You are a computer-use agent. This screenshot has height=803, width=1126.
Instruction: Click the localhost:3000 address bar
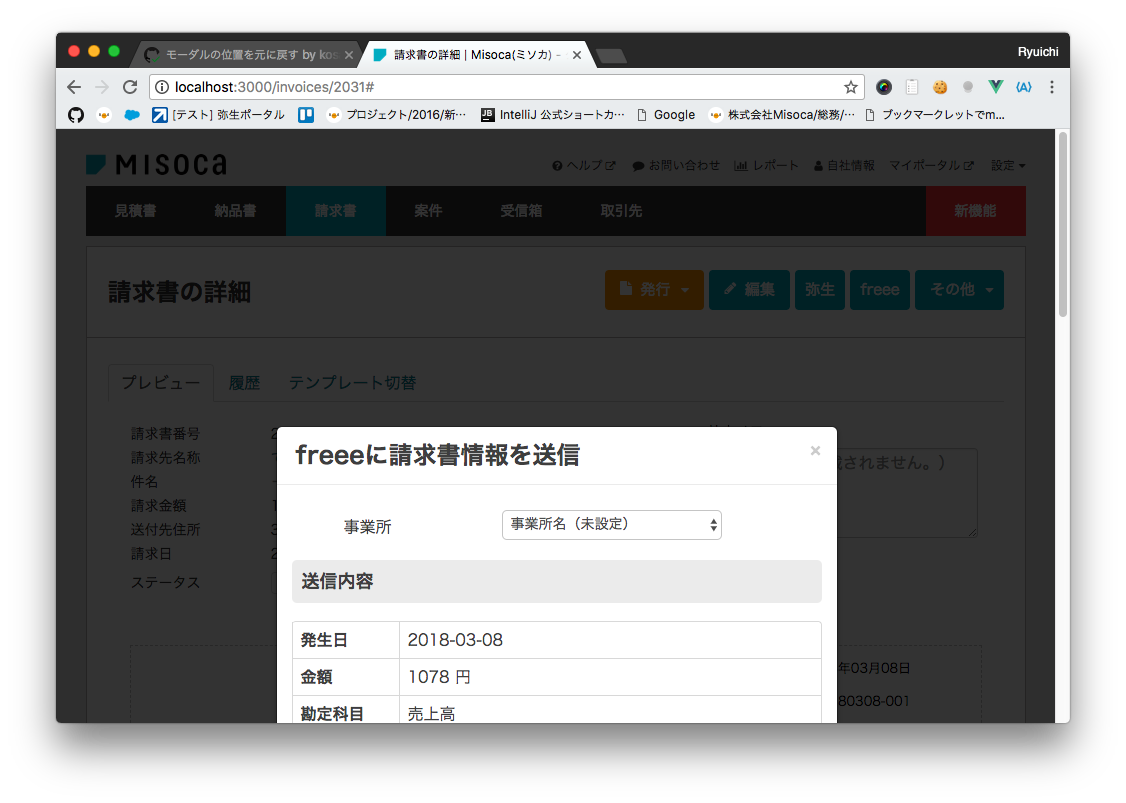point(506,87)
